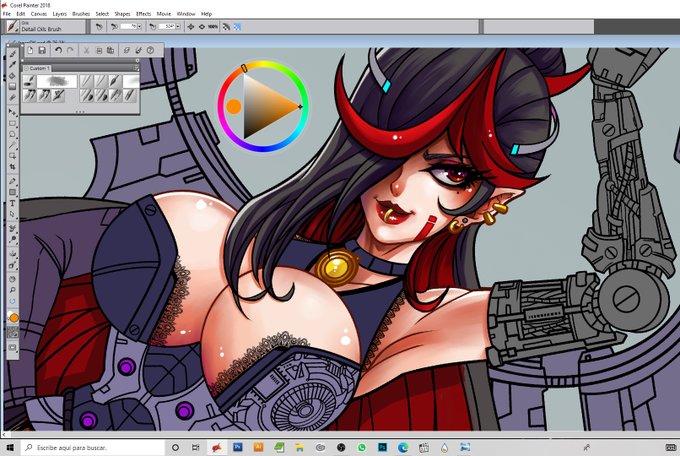Select the Pen tool in toolbox

(13, 181)
